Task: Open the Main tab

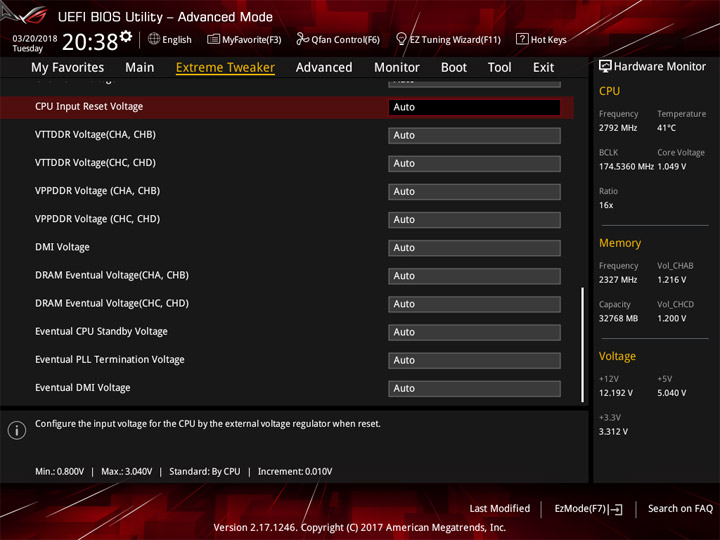Action: pyautogui.click(x=140, y=68)
